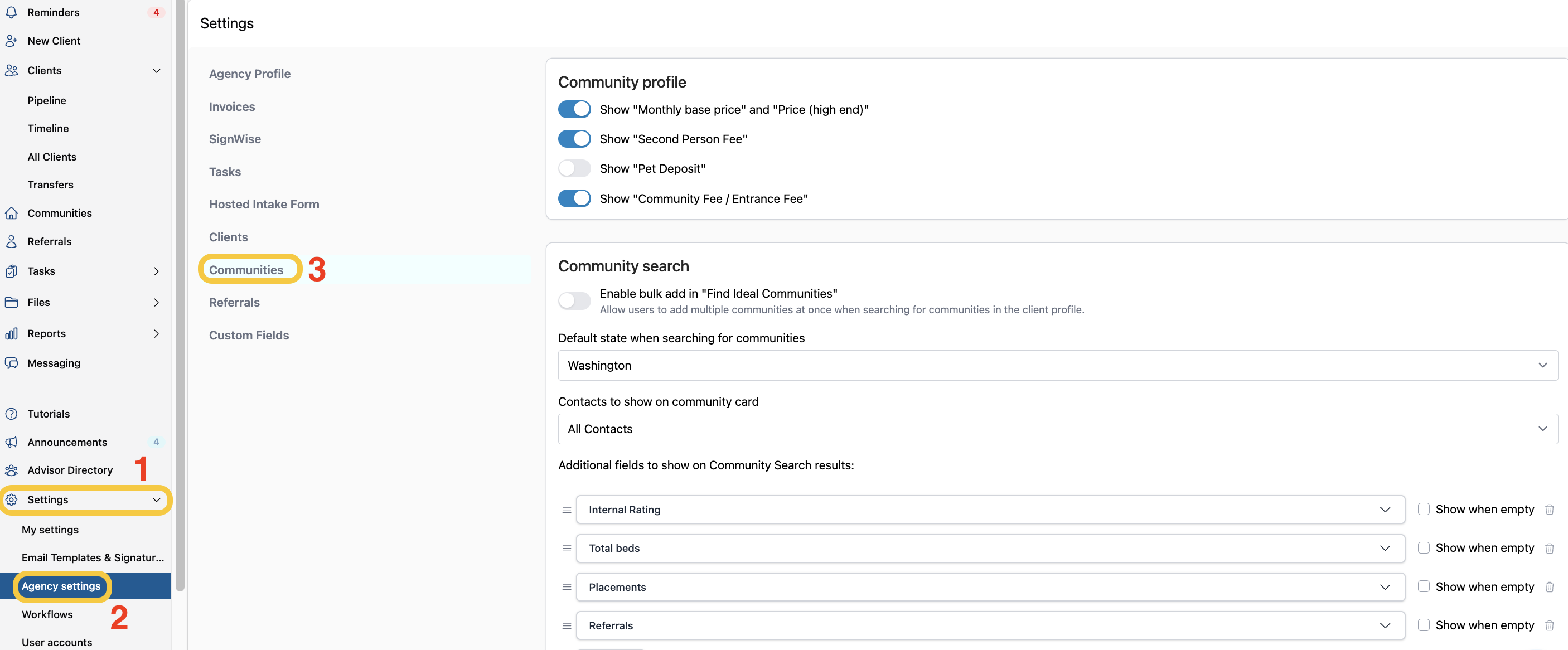Toggle bulk add in Find Ideal Communities

click(574, 300)
